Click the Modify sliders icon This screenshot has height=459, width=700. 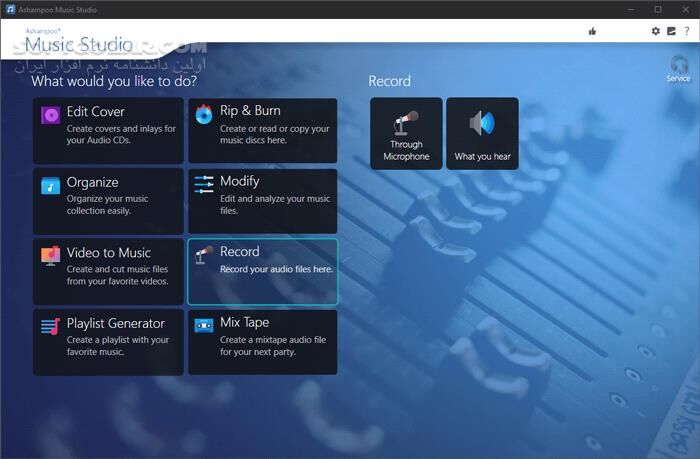click(x=204, y=185)
